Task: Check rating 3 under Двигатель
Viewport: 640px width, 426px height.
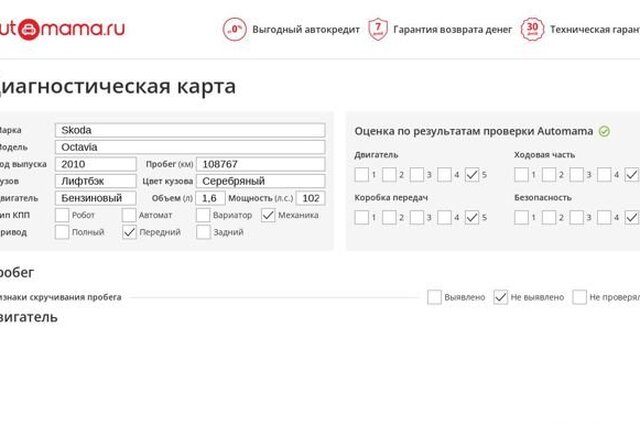Action: 417,175
